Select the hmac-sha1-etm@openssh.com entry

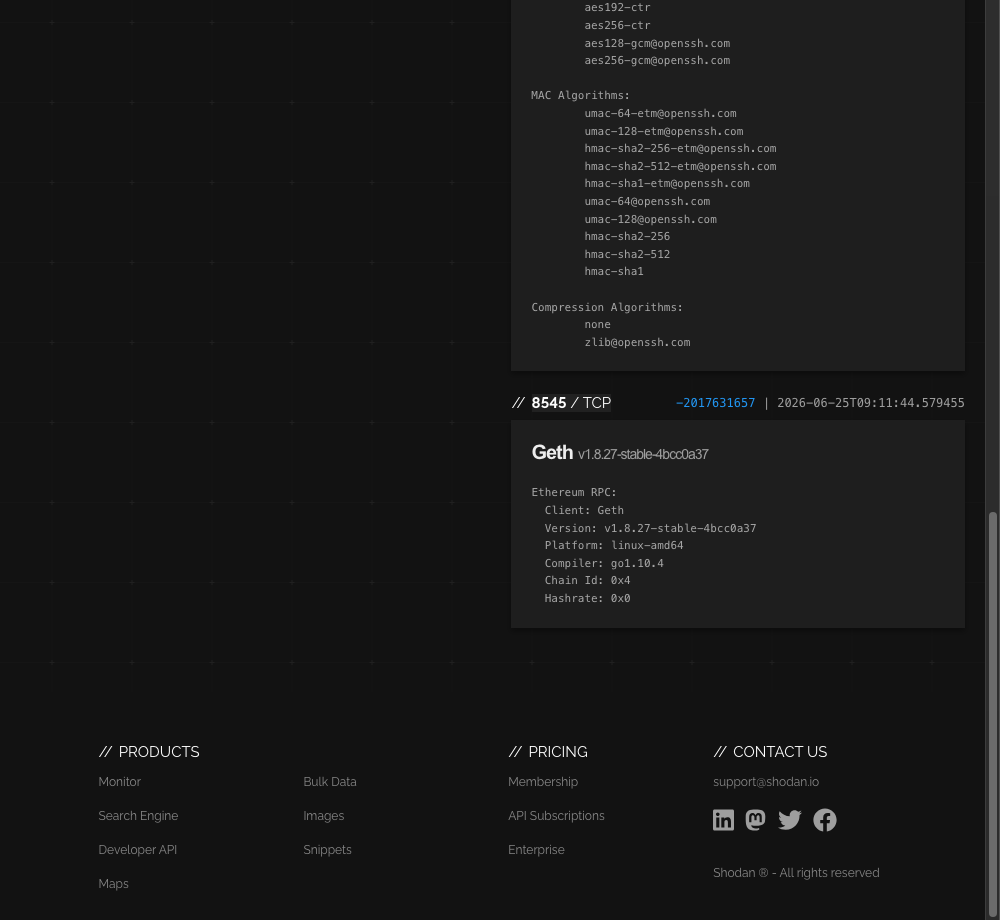(667, 184)
